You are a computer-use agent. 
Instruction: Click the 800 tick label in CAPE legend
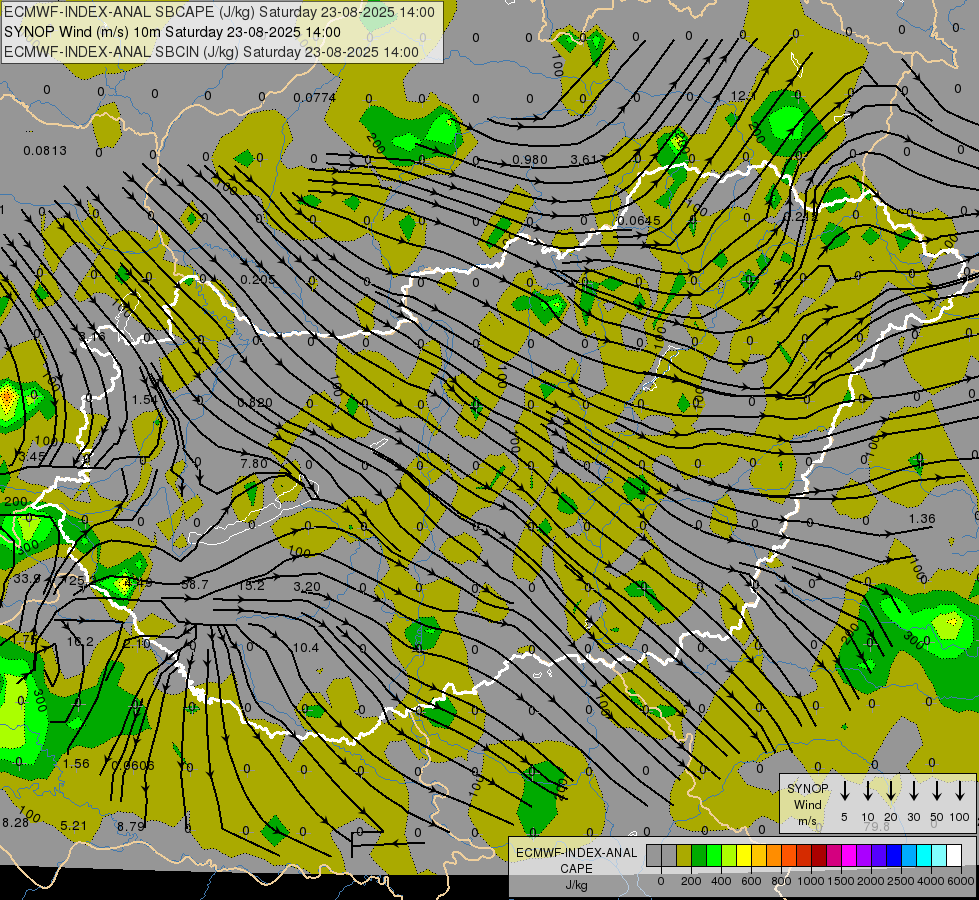(781, 881)
